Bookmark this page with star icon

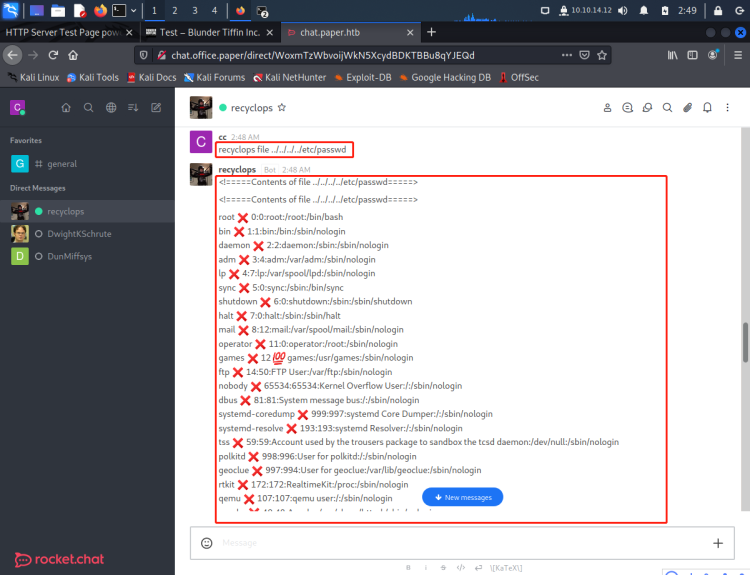click(602, 55)
